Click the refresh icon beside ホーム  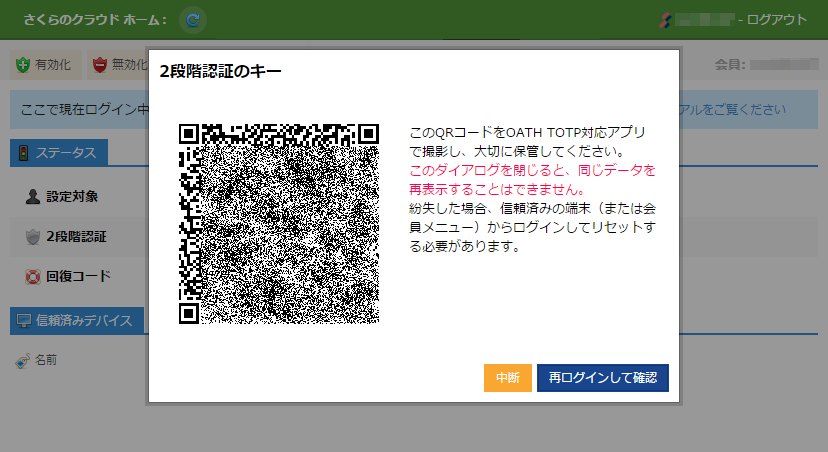pos(193,19)
